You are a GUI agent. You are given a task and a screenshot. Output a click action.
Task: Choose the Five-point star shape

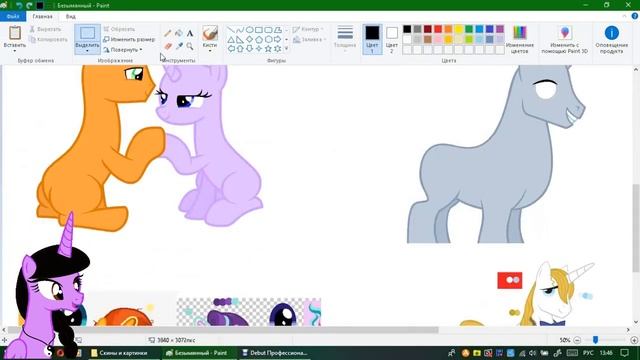268,49
